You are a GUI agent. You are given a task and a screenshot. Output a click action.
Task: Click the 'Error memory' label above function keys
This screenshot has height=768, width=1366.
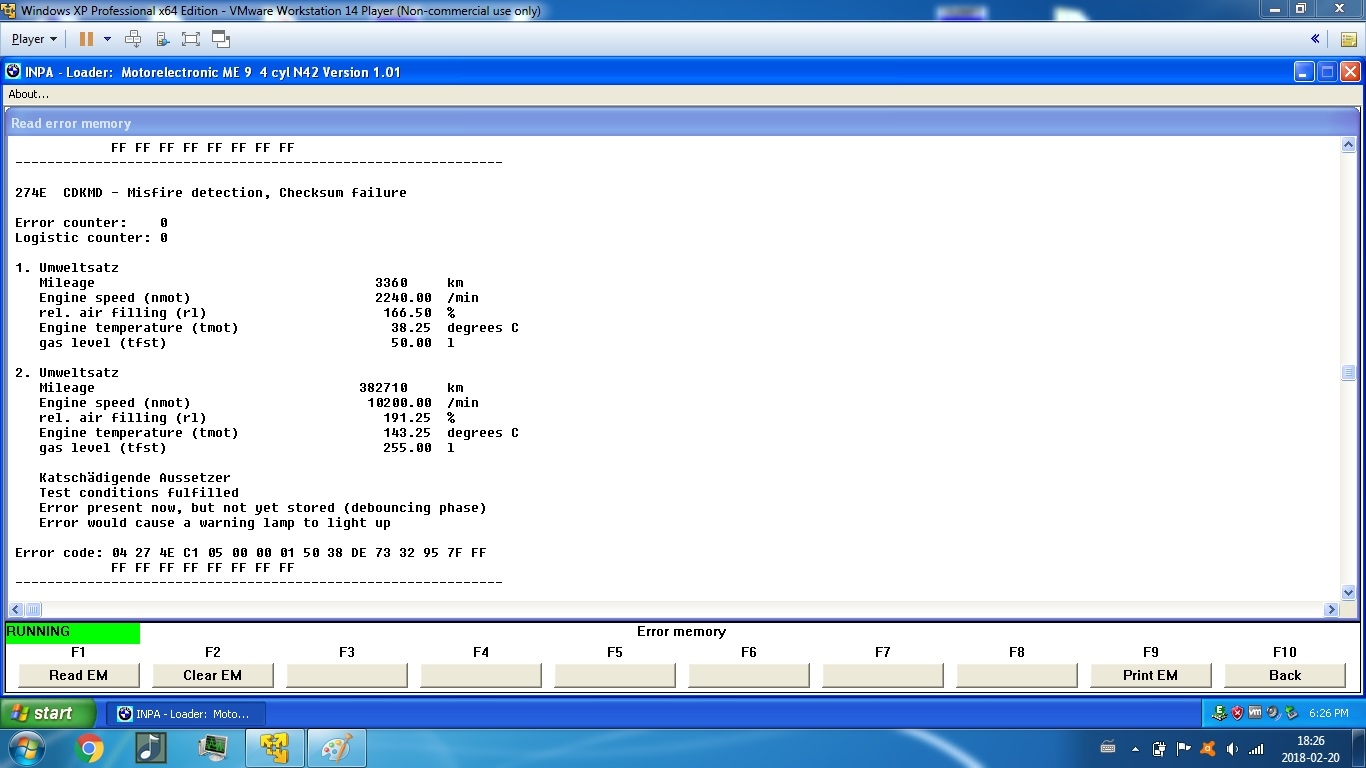tap(681, 632)
